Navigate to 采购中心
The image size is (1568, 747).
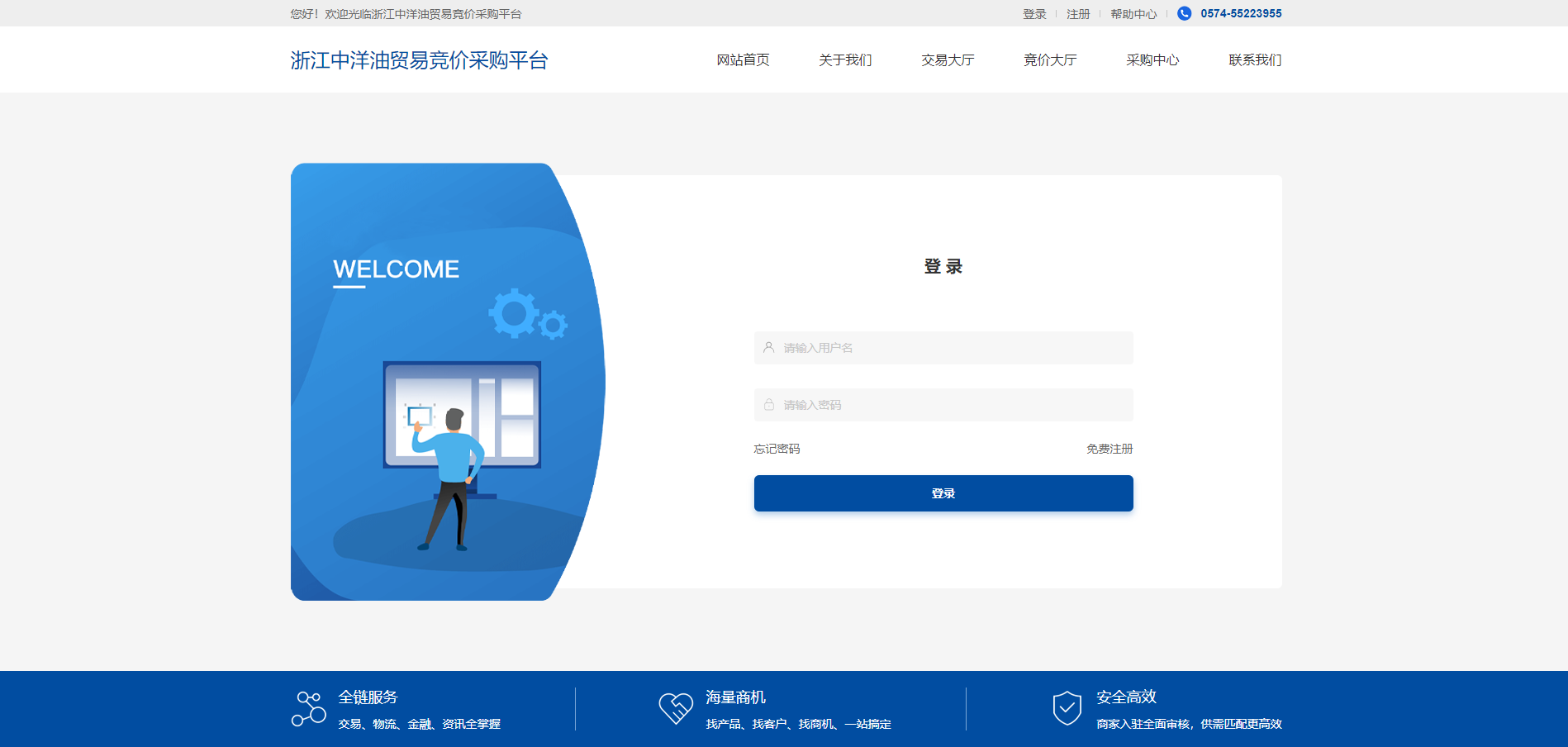pyautogui.click(x=1152, y=59)
